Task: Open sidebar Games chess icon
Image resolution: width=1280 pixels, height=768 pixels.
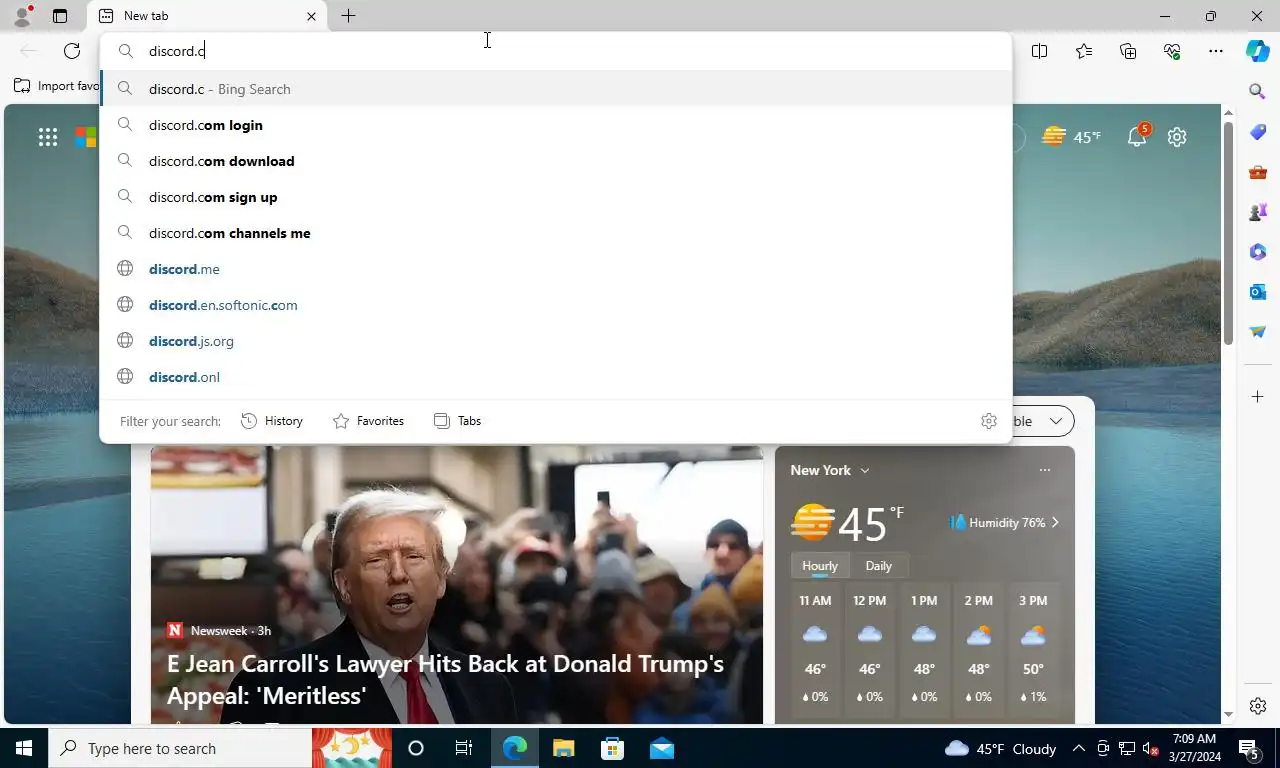Action: [x=1258, y=212]
